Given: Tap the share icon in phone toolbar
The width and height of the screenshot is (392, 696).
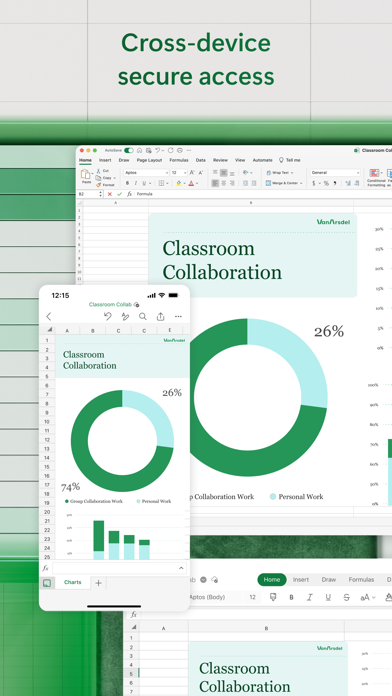Looking at the screenshot, I should (x=160, y=316).
